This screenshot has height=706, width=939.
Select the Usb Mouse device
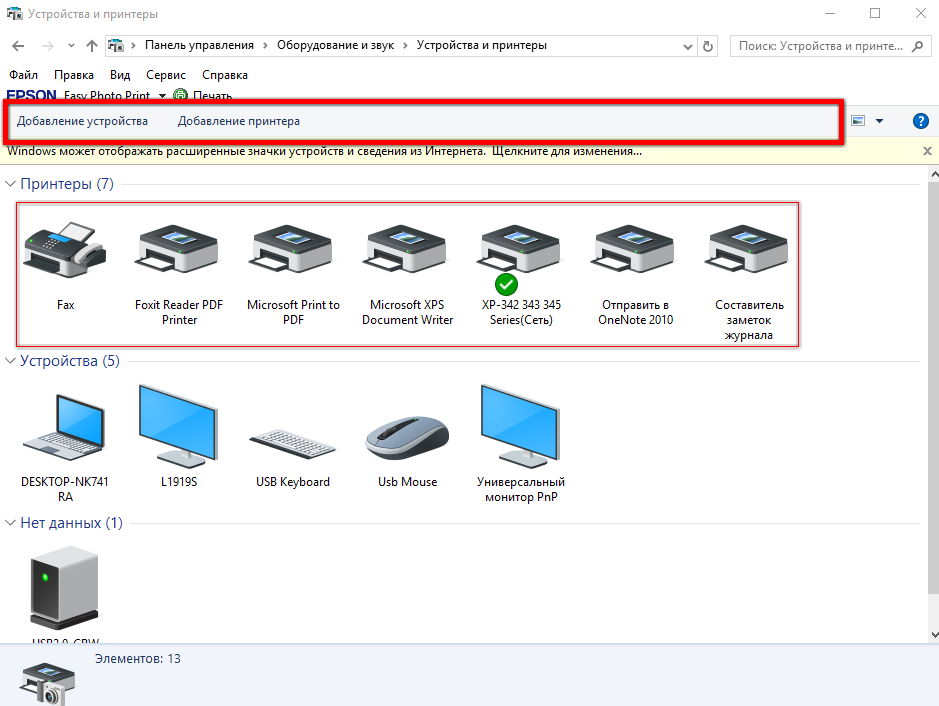(407, 438)
